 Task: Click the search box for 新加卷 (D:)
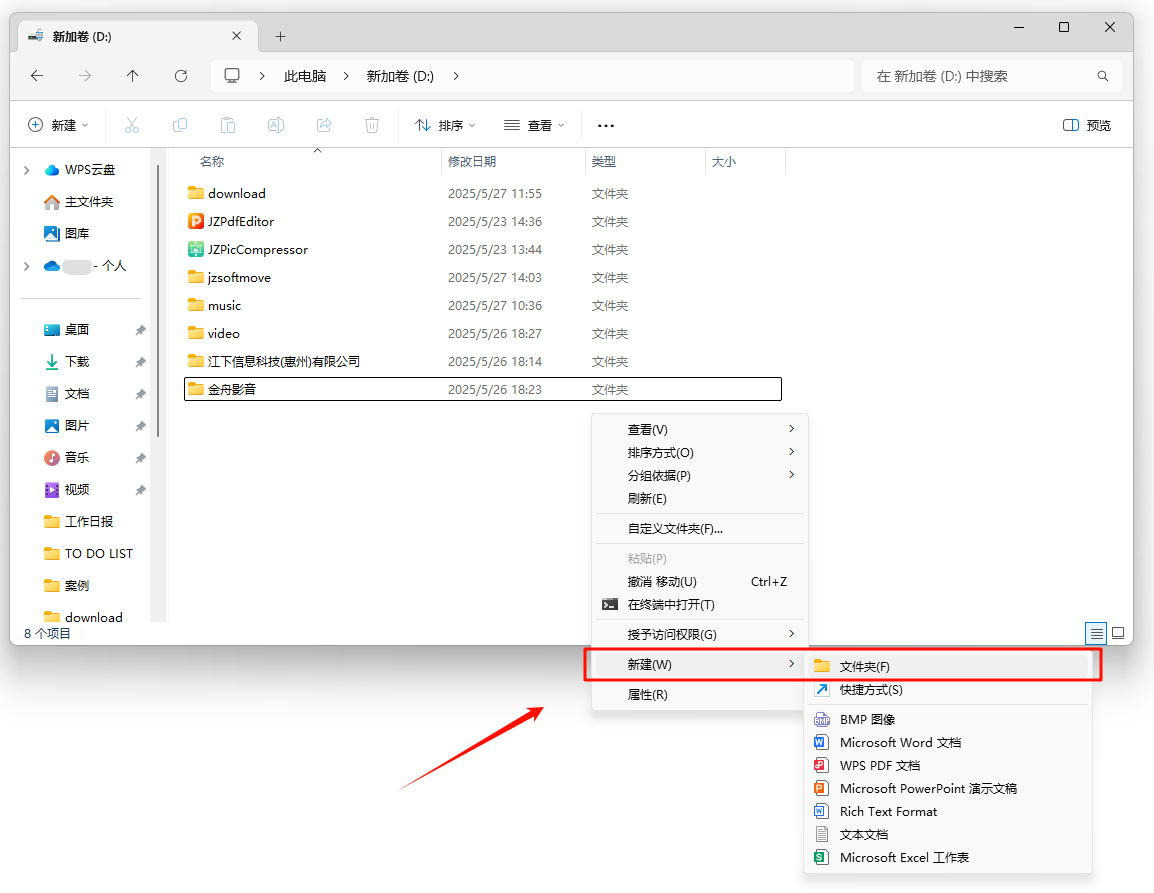(x=991, y=76)
